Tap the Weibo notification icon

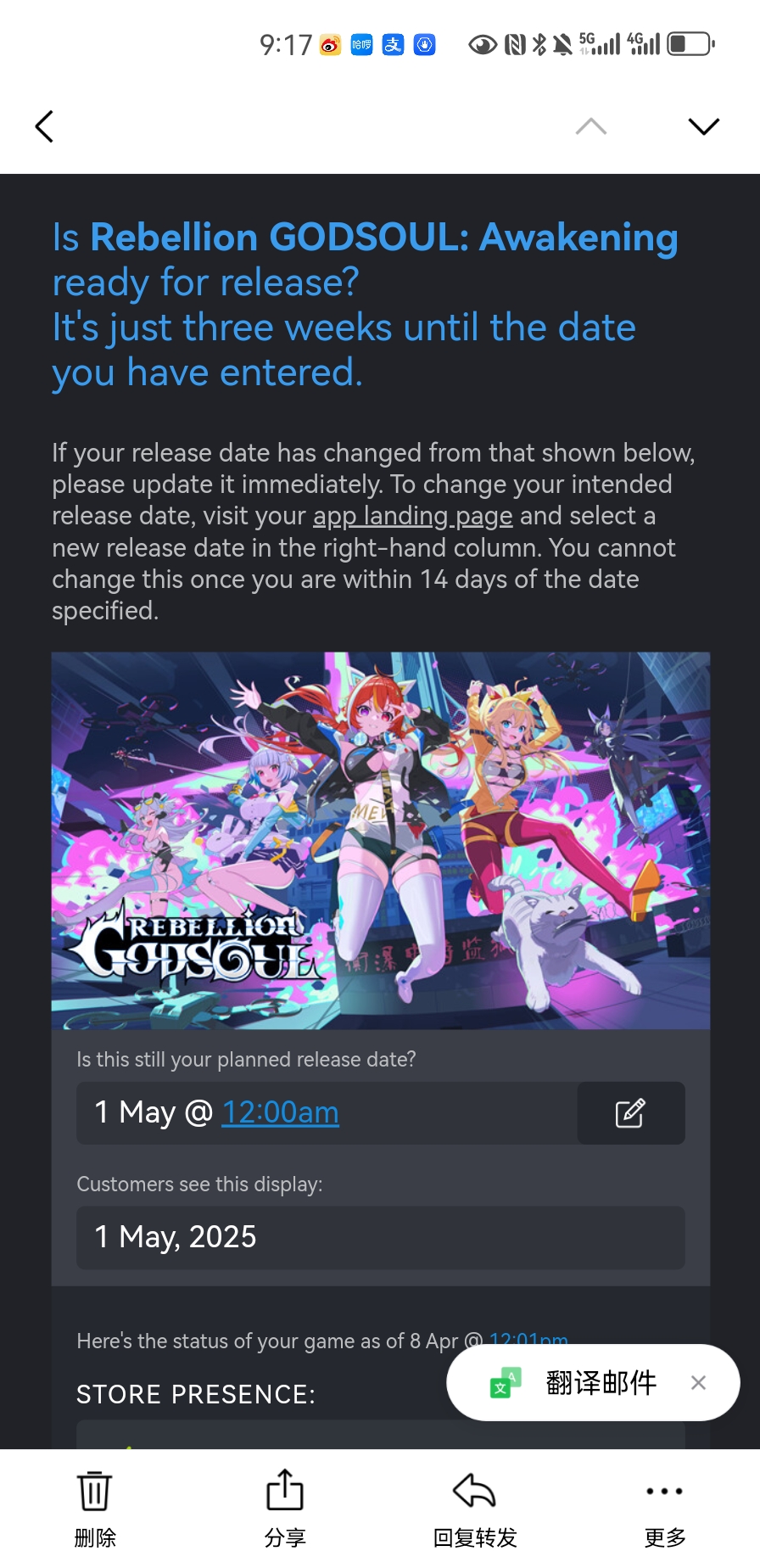coord(331,44)
